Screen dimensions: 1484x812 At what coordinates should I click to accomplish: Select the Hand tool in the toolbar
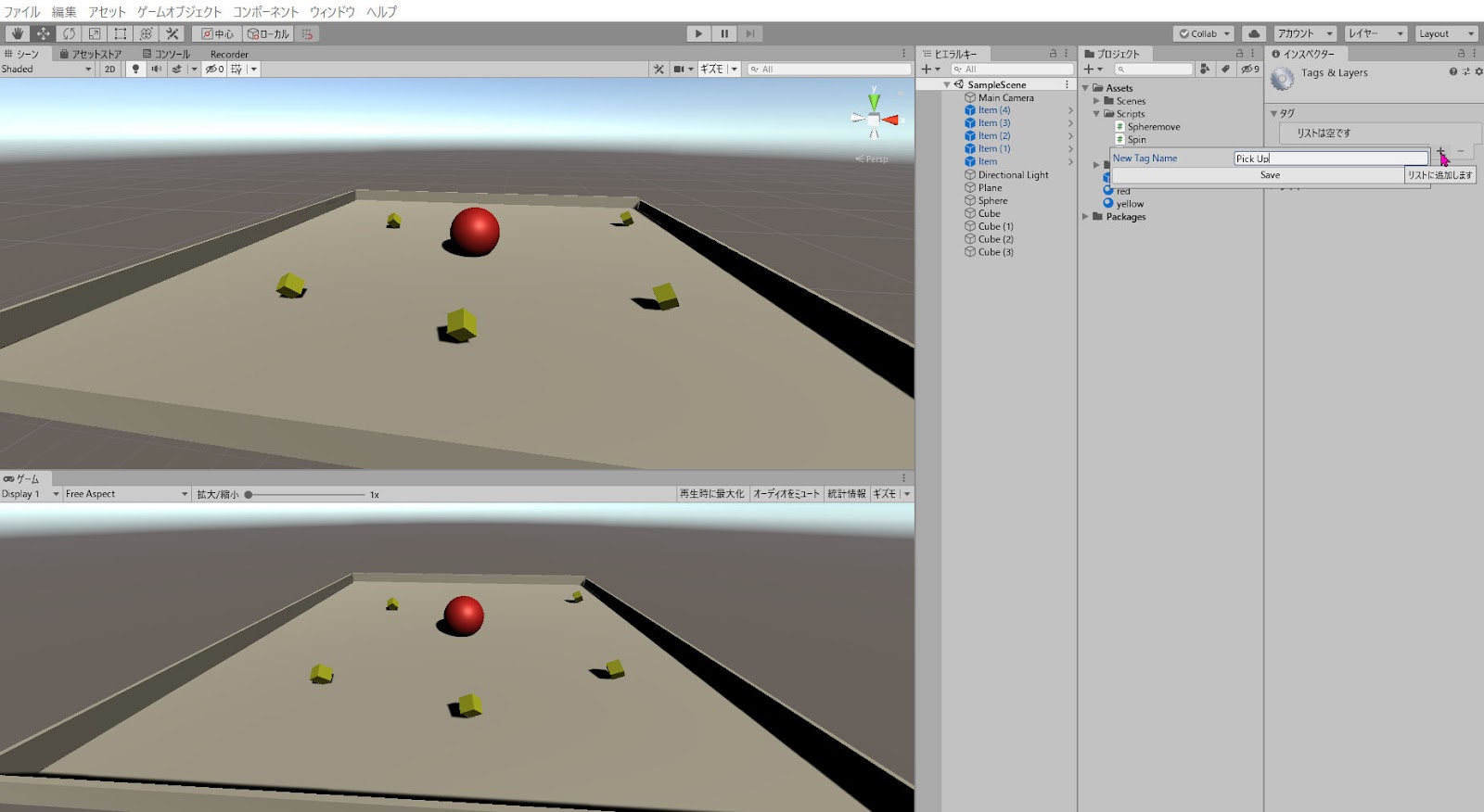[x=17, y=33]
